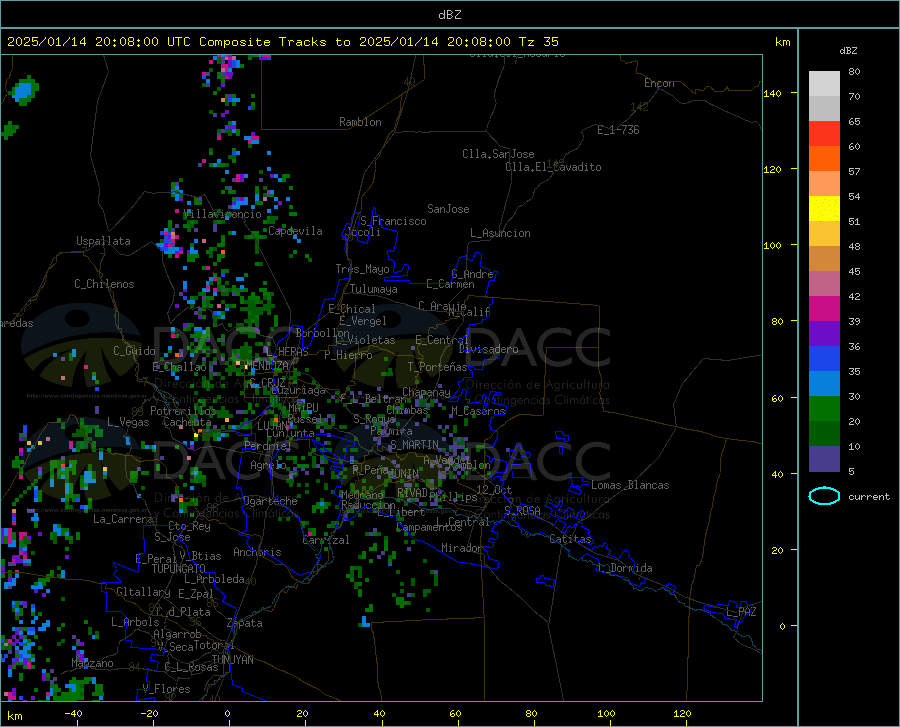Click the 'Divisadero' place label
The image size is (900, 727).
point(488,349)
